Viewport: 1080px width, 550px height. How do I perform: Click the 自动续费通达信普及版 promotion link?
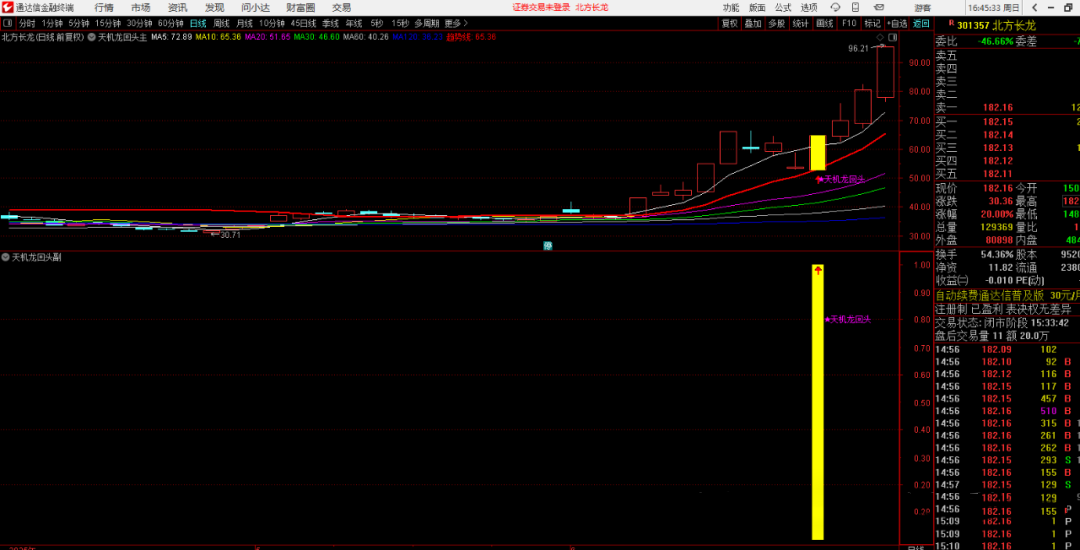click(989, 295)
